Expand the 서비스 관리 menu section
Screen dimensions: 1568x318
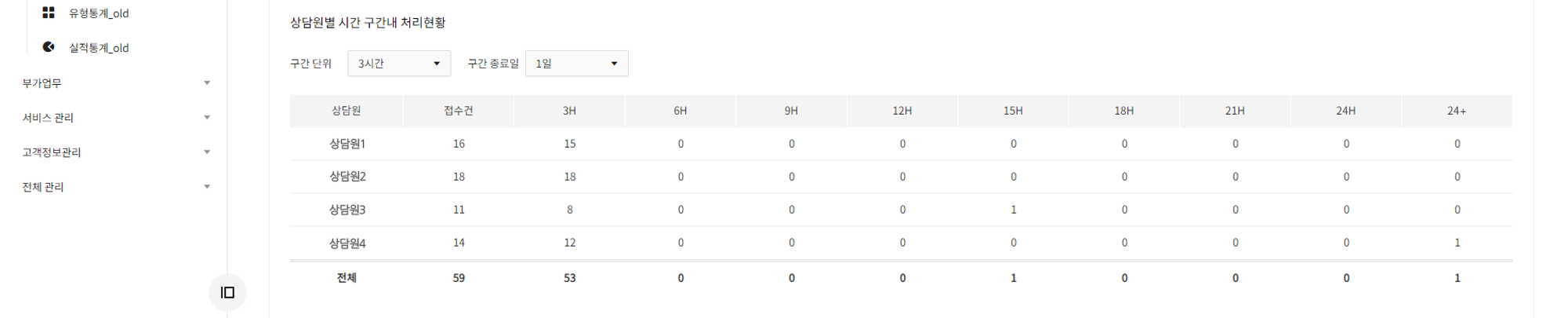click(117, 117)
